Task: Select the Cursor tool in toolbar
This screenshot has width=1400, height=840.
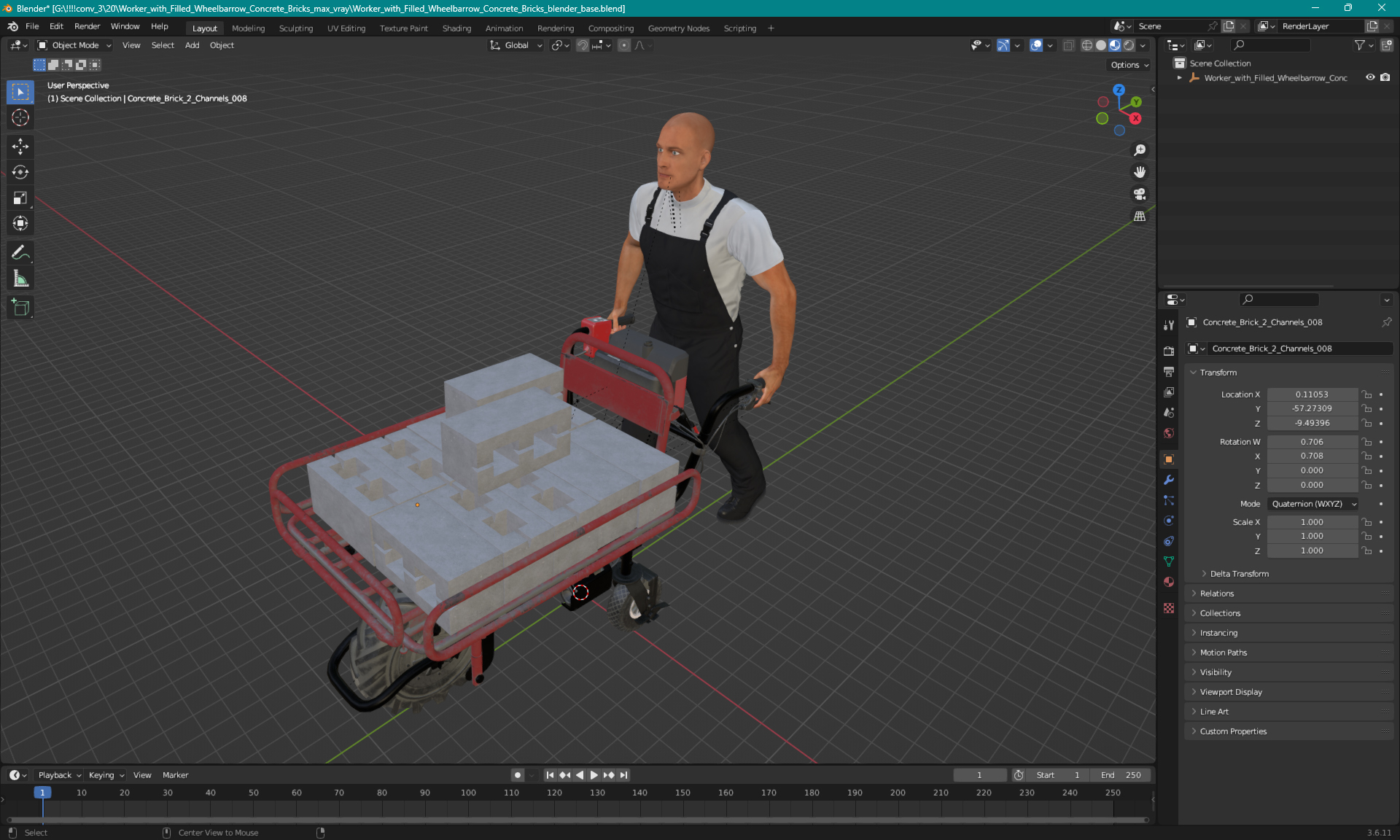Action: (x=20, y=117)
